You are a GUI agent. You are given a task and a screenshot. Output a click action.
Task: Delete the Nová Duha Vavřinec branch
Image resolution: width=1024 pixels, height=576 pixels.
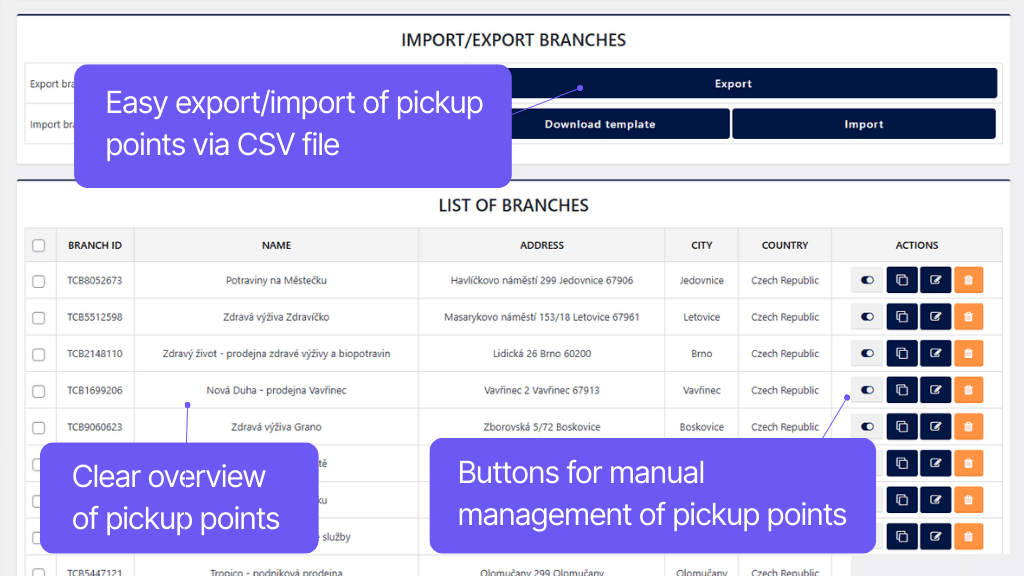click(968, 390)
